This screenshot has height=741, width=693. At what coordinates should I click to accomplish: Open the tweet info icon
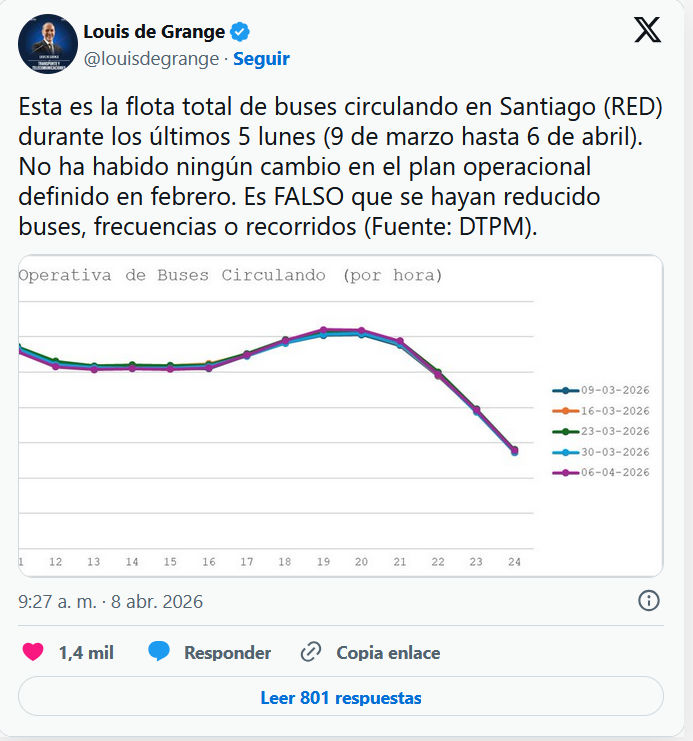648,600
